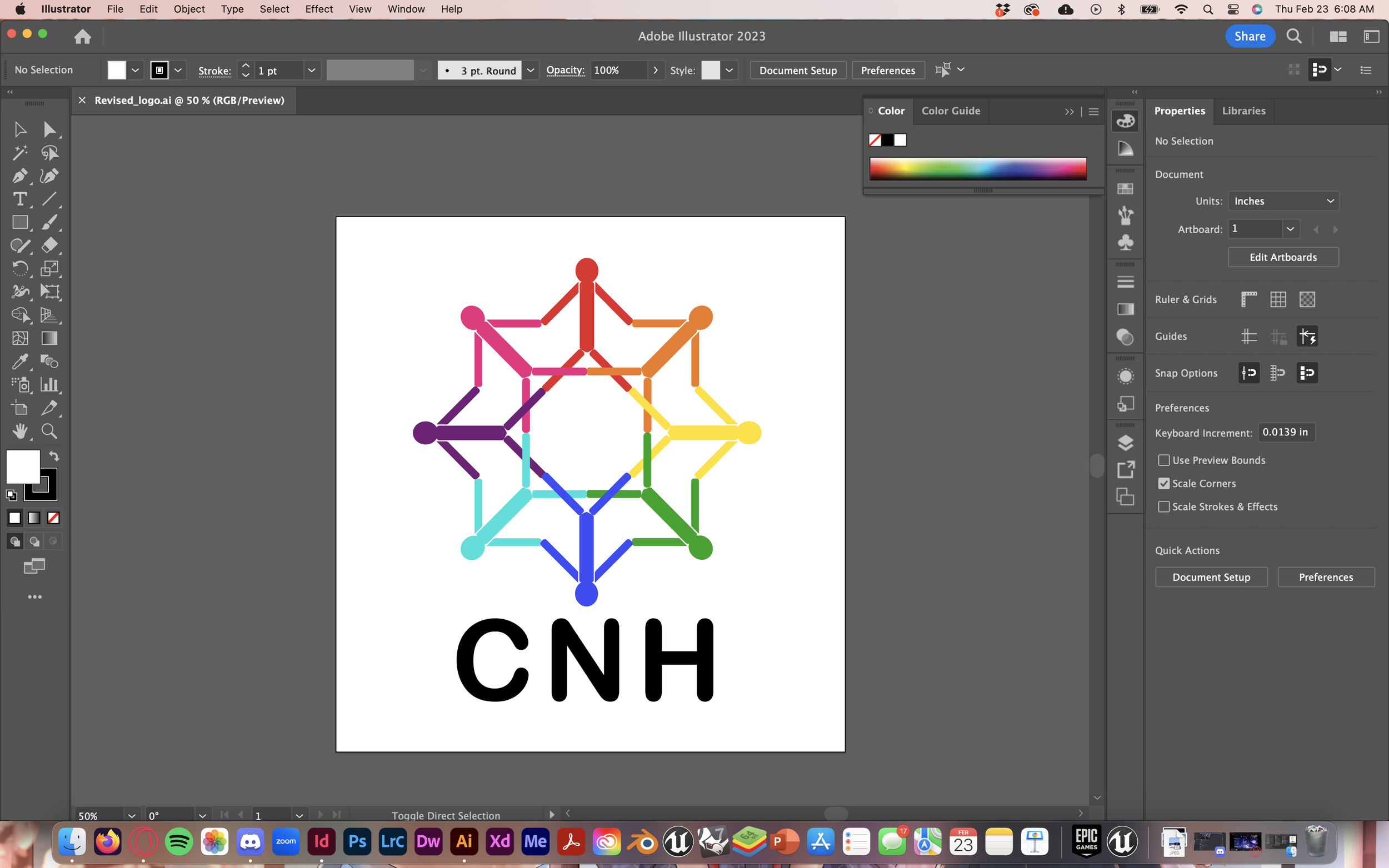Pick a color from the spectrum bar
Image resolution: width=1389 pixels, height=868 pixels.
tap(977, 169)
